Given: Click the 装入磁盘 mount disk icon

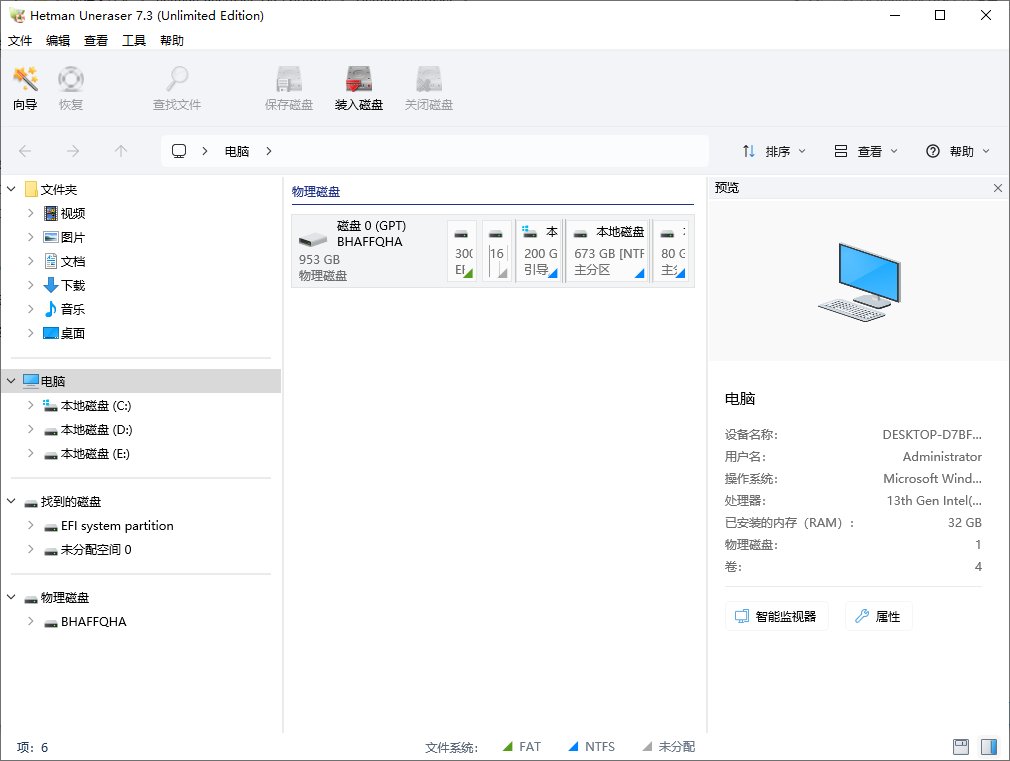Looking at the screenshot, I should (x=359, y=88).
